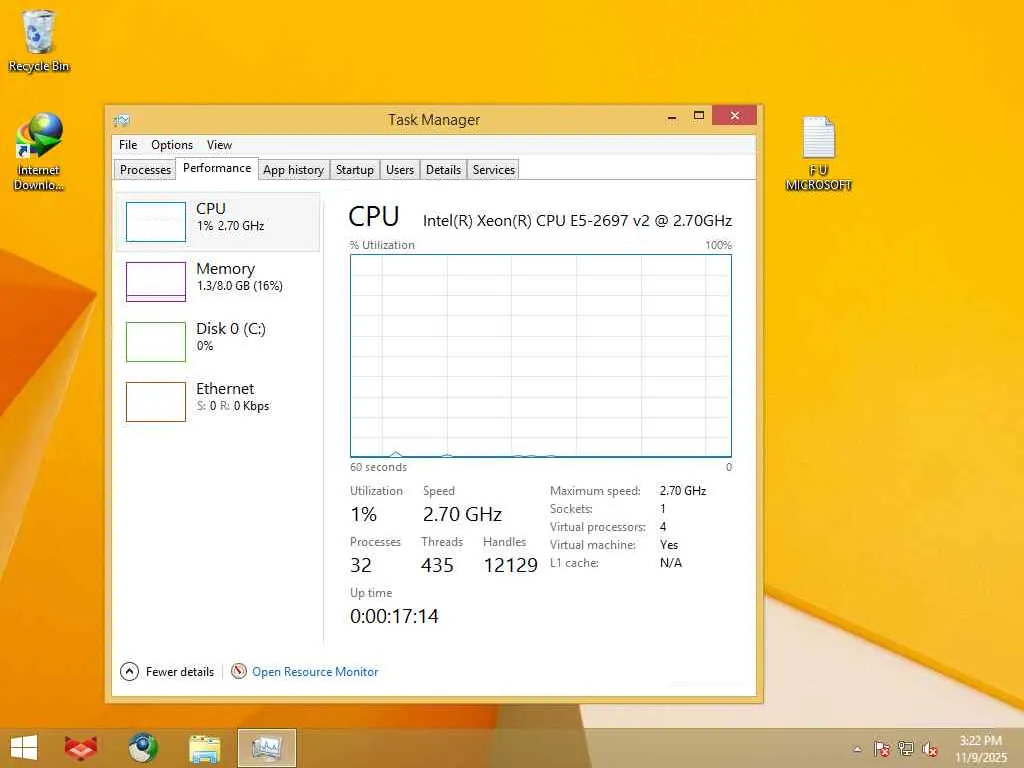This screenshot has width=1024, height=768.
Task: Open the Options menu
Action: (x=172, y=145)
